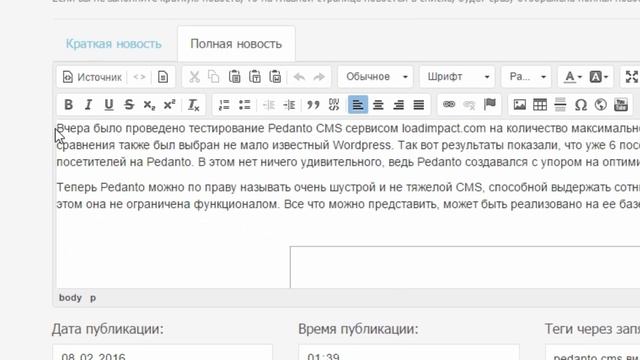
Task: Click the Copy icon
Action: pyautogui.click(x=214, y=77)
